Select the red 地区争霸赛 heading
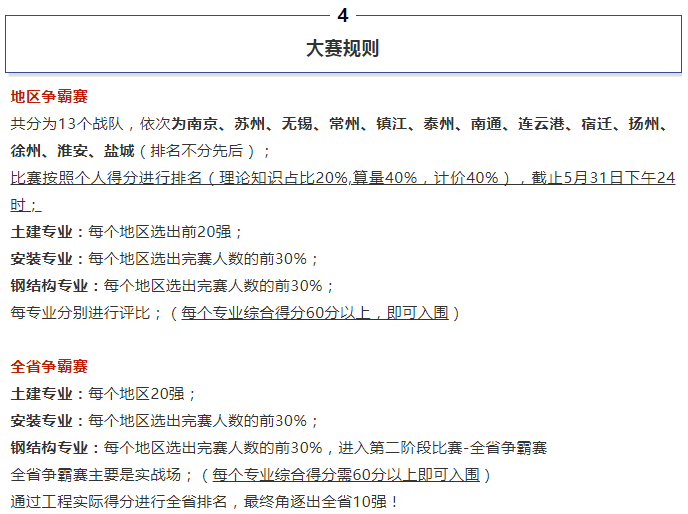The width and height of the screenshot is (688, 514). [49, 97]
